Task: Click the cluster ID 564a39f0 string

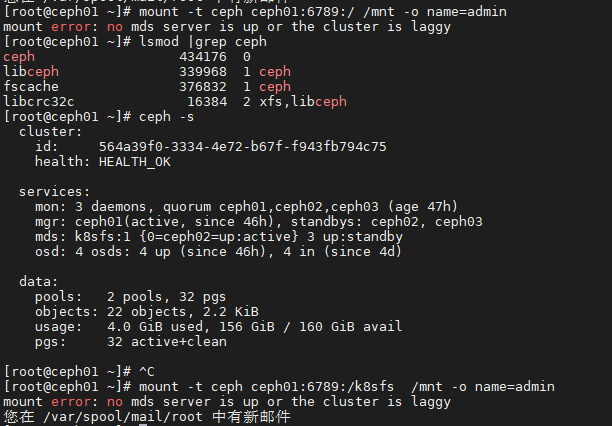Action: [x=242, y=146]
